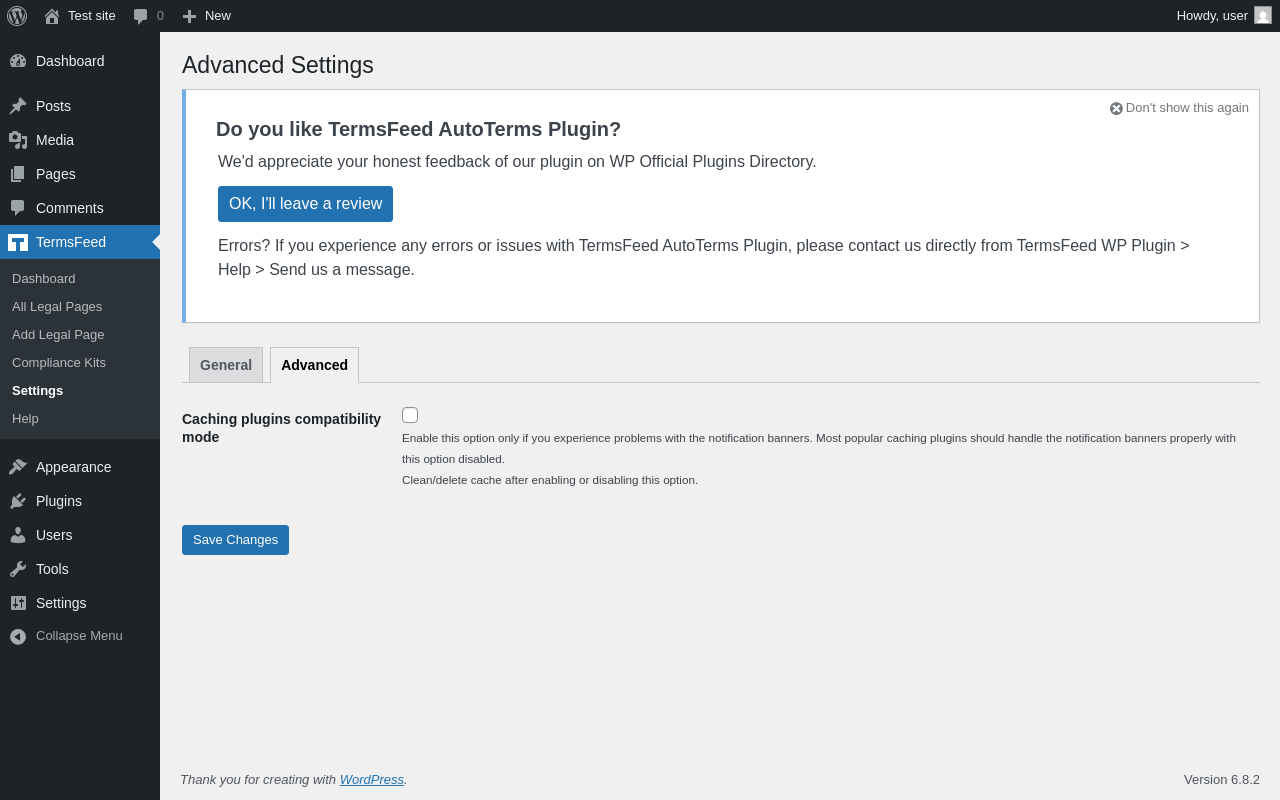The image size is (1280, 800).
Task: Click the Tools wrench icon
Action: (x=18, y=569)
